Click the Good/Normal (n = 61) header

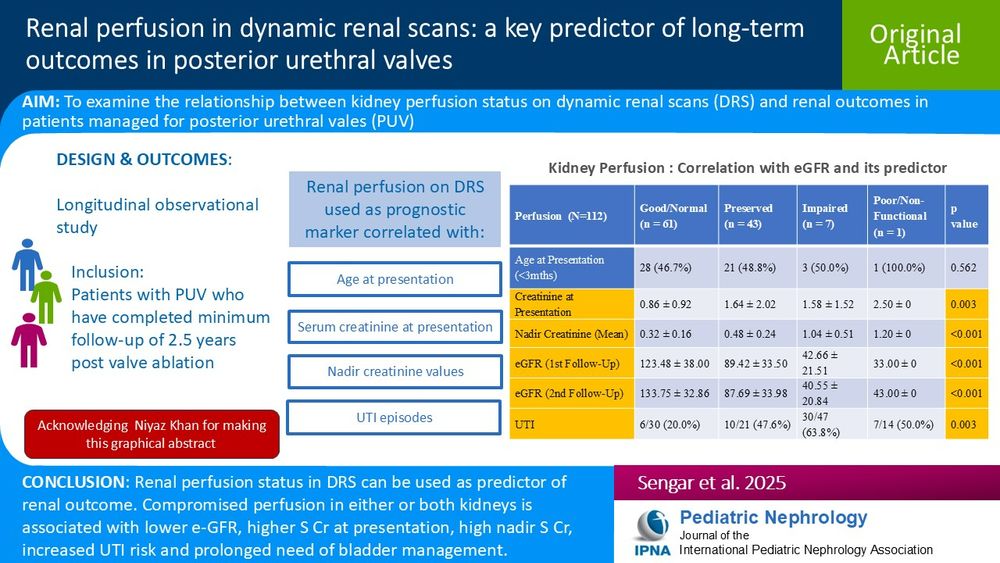tap(676, 216)
